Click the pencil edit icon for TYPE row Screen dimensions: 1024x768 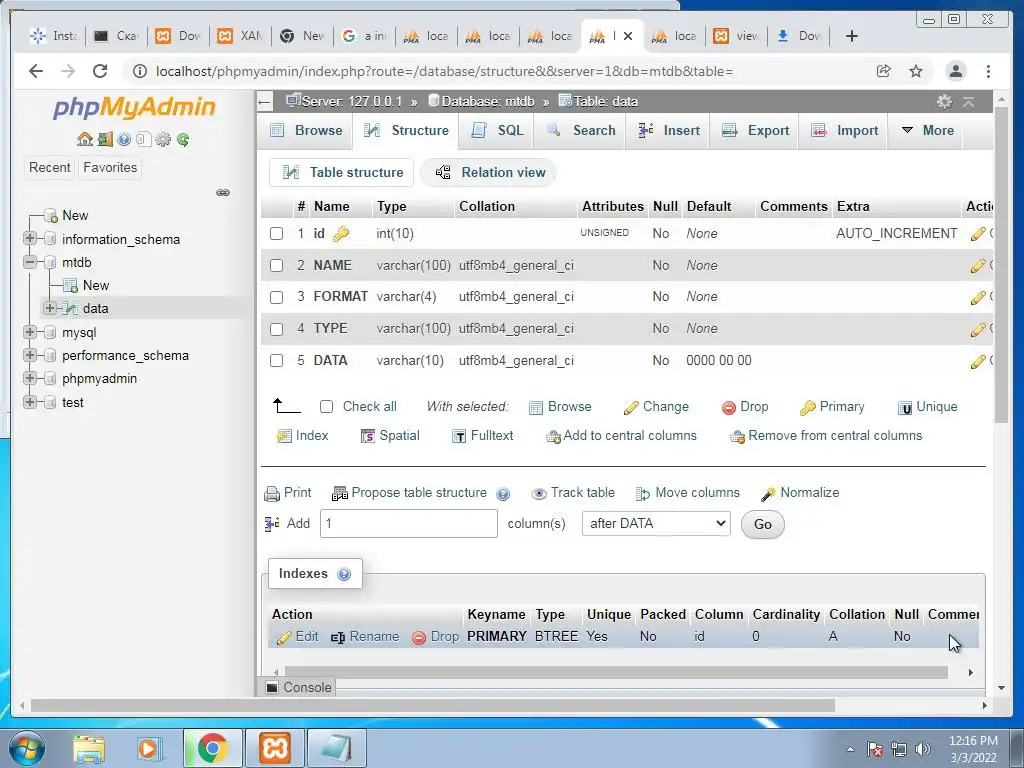pos(978,329)
